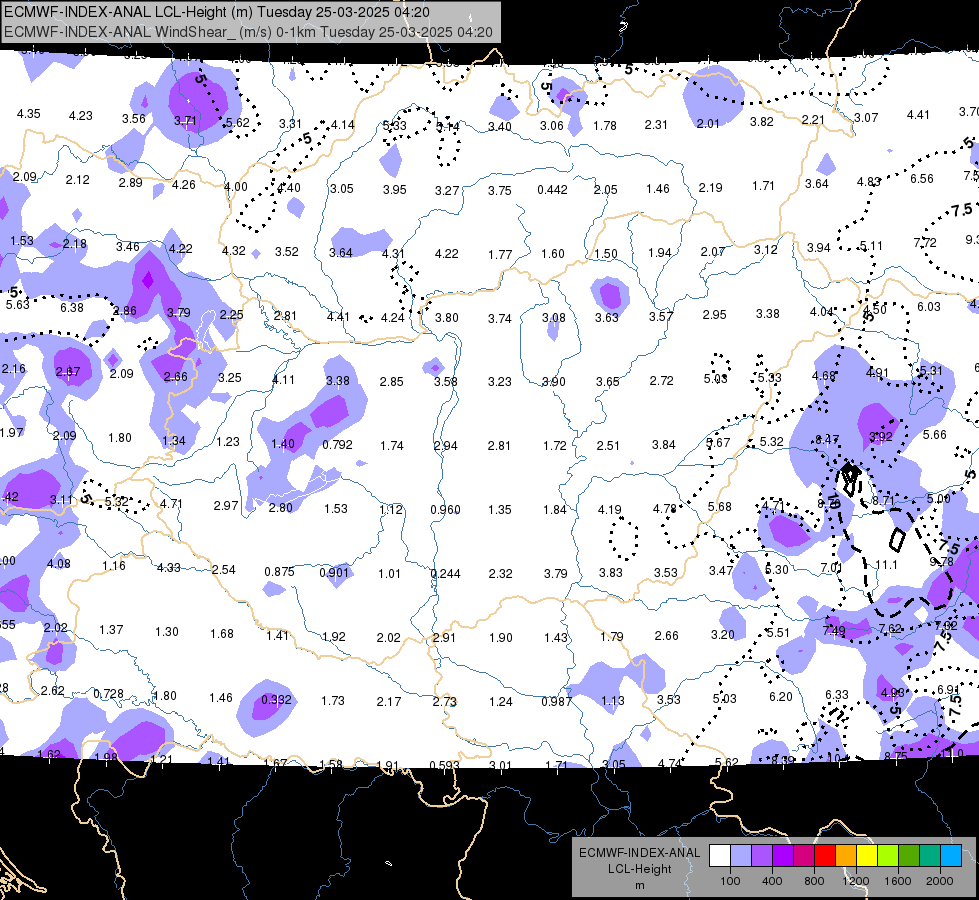Viewport: 979px width, 900px height.
Task: Select value 0.332 inside the purple blob
Action: tap(276, 700)
